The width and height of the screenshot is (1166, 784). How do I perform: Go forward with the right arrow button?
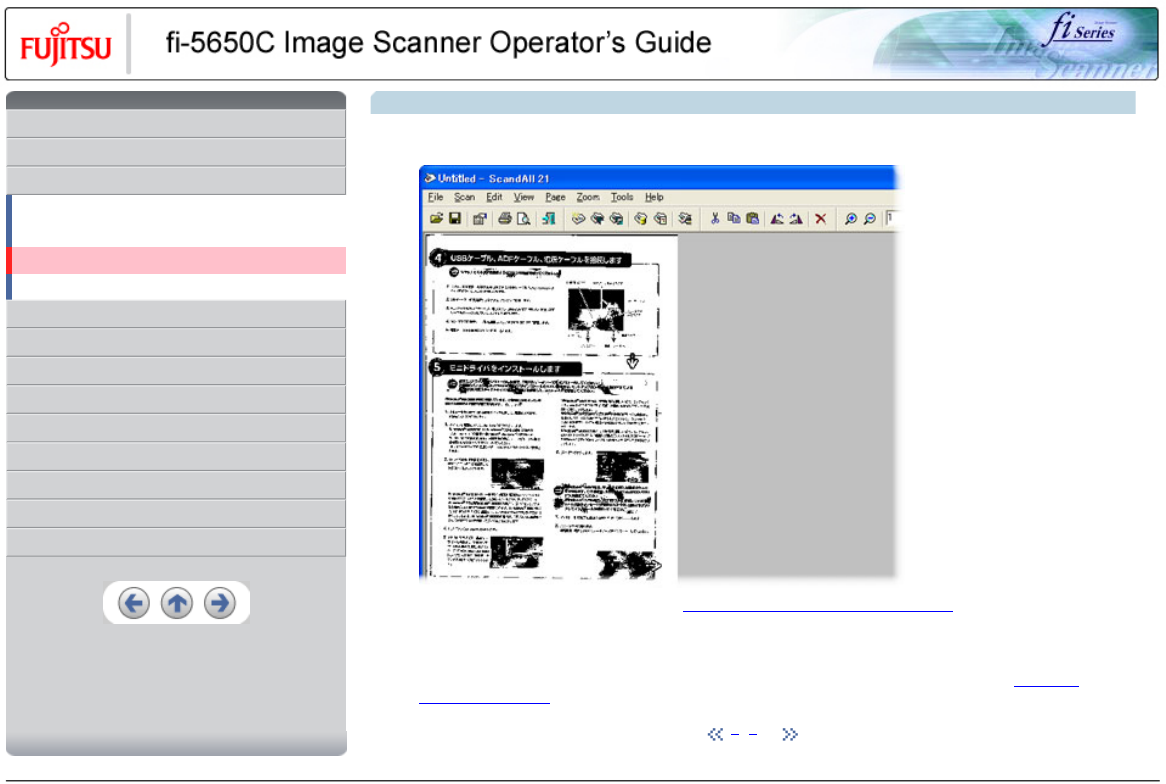pyautogui.click(x=220, y=603)
